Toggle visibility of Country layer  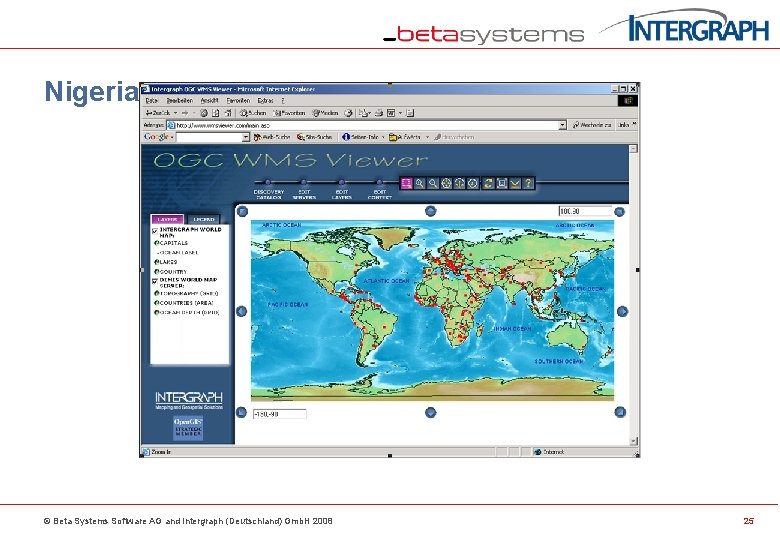[157, 272]
